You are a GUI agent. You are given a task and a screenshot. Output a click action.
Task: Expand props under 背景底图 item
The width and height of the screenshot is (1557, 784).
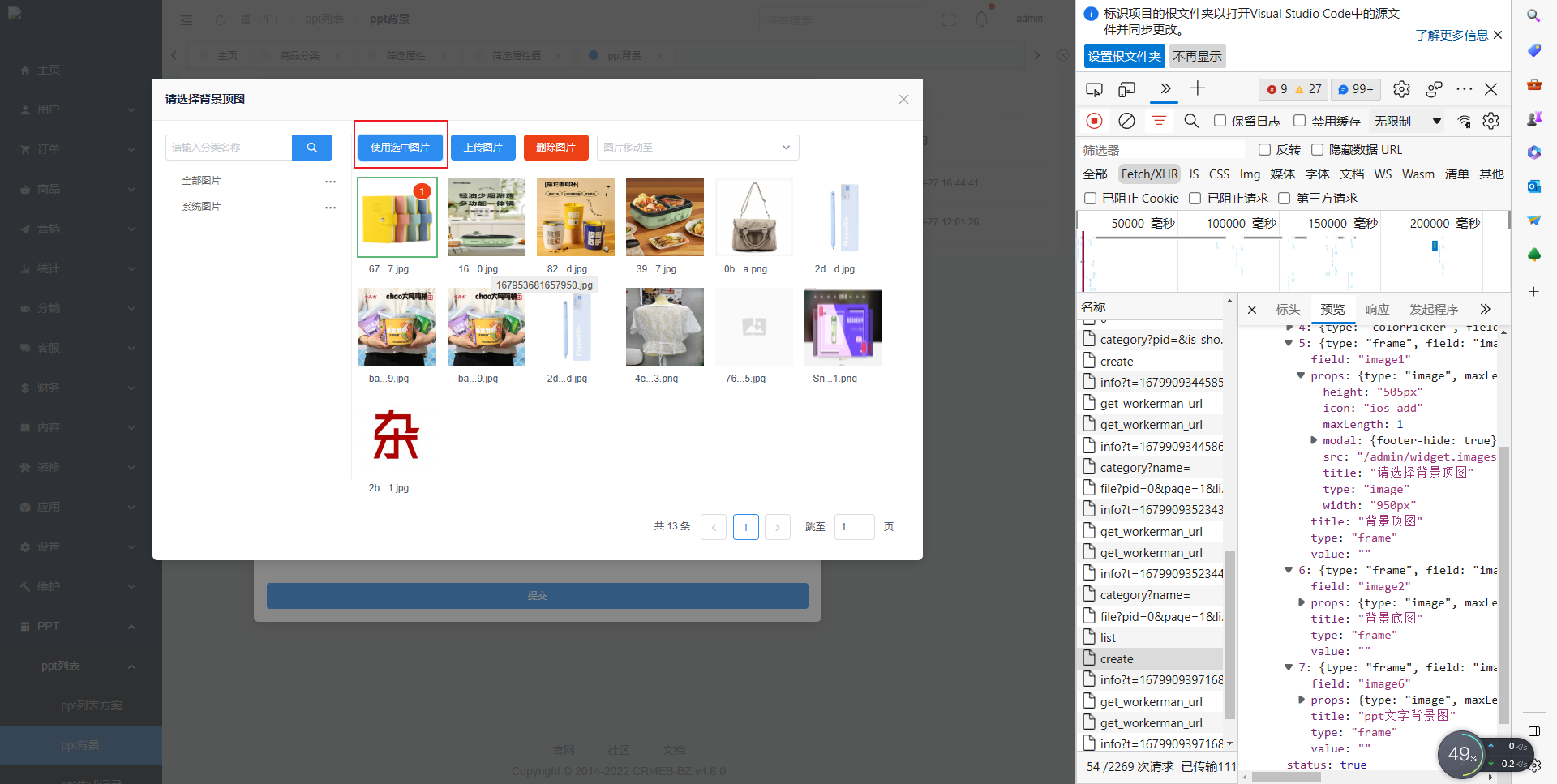(1301, 602)
